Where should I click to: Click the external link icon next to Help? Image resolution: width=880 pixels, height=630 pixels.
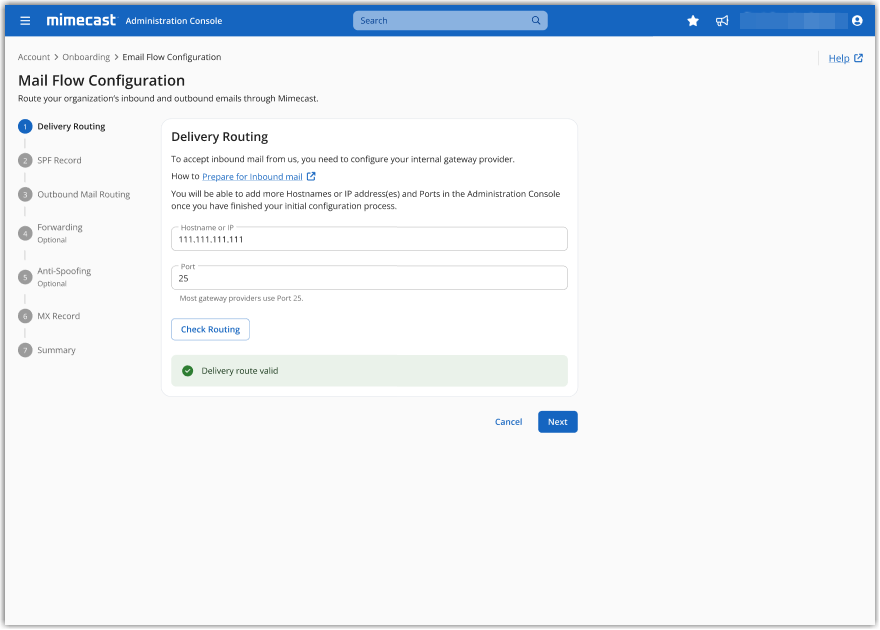(x=858, y=58)
